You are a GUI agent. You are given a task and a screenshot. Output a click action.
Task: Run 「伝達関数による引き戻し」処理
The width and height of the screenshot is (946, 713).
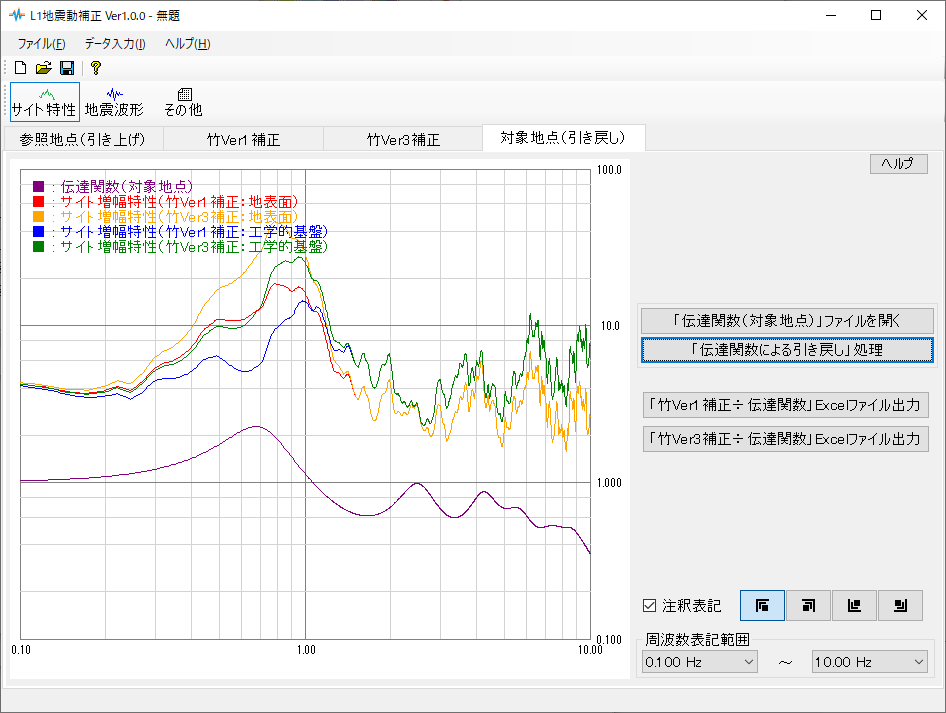tap(787, 350)
